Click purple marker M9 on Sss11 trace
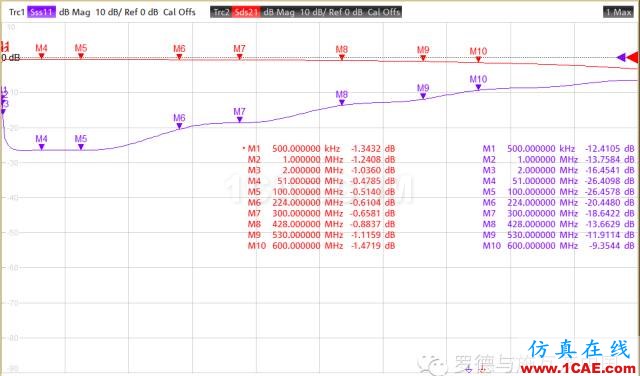The width and height of the screenshot is (640, 376). point(423,96)
